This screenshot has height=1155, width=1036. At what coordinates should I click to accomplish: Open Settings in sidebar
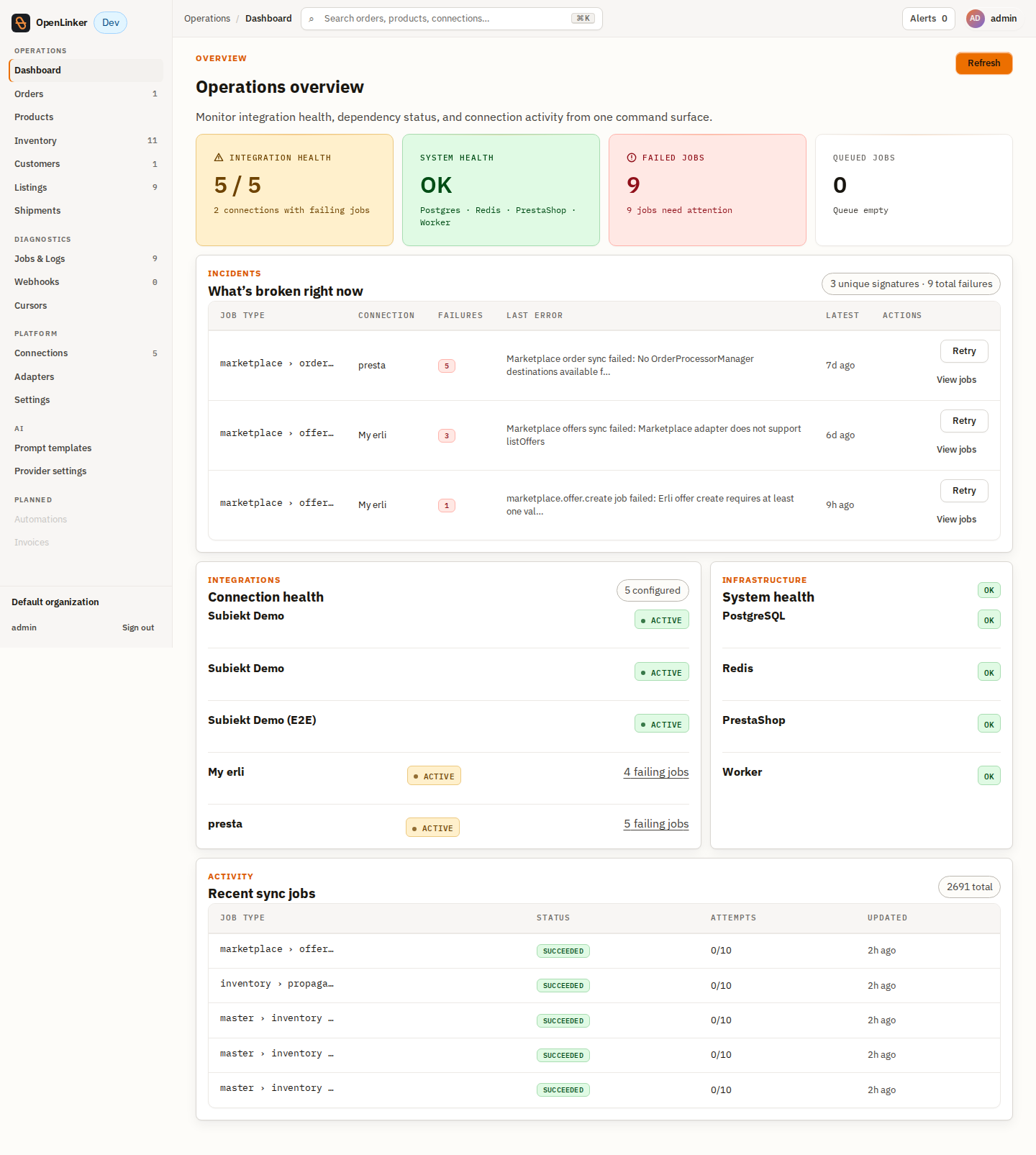coord(86,400)
